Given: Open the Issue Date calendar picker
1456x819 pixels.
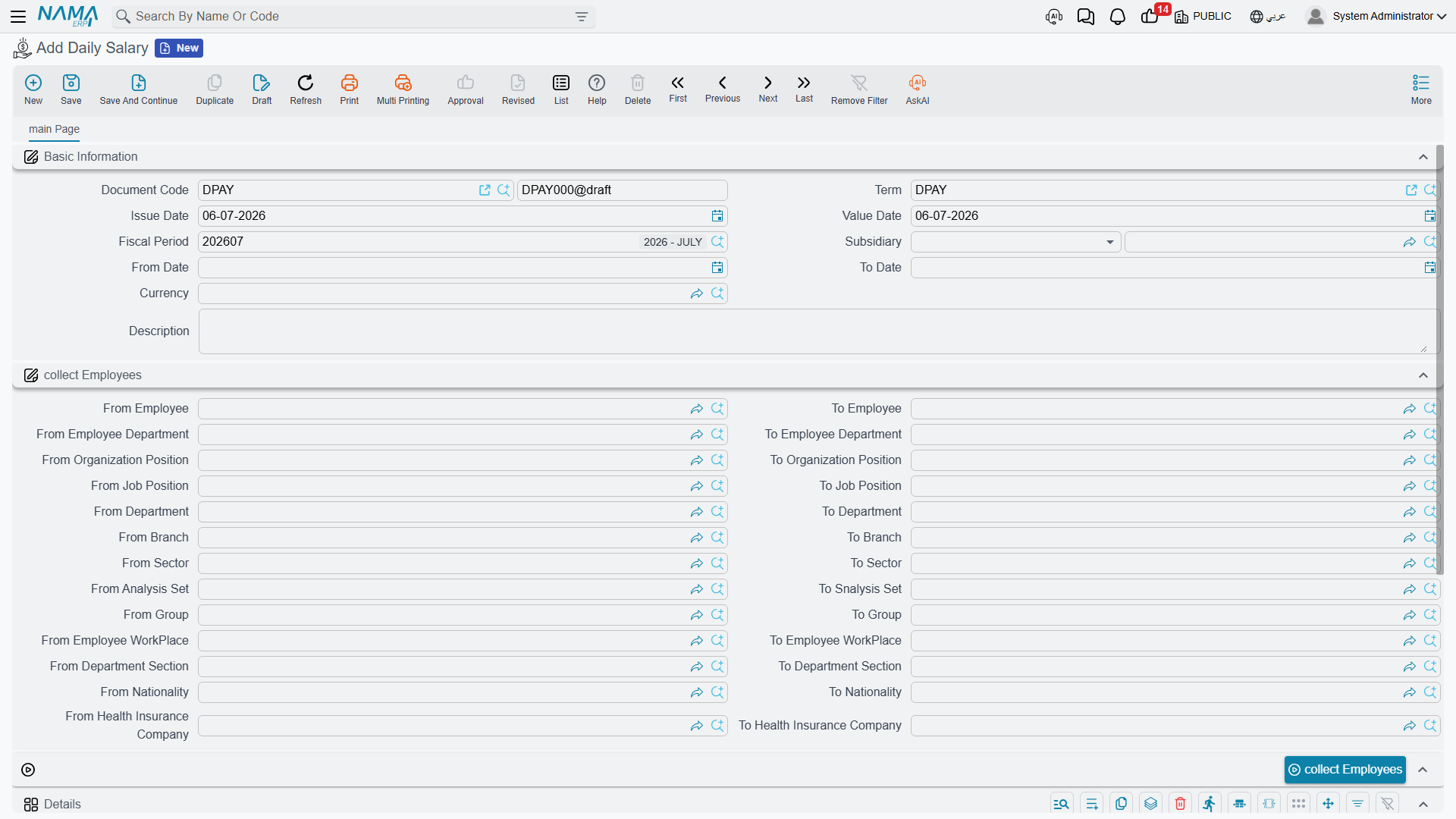Looking at the screenshot, I should [x=717, y=216].
